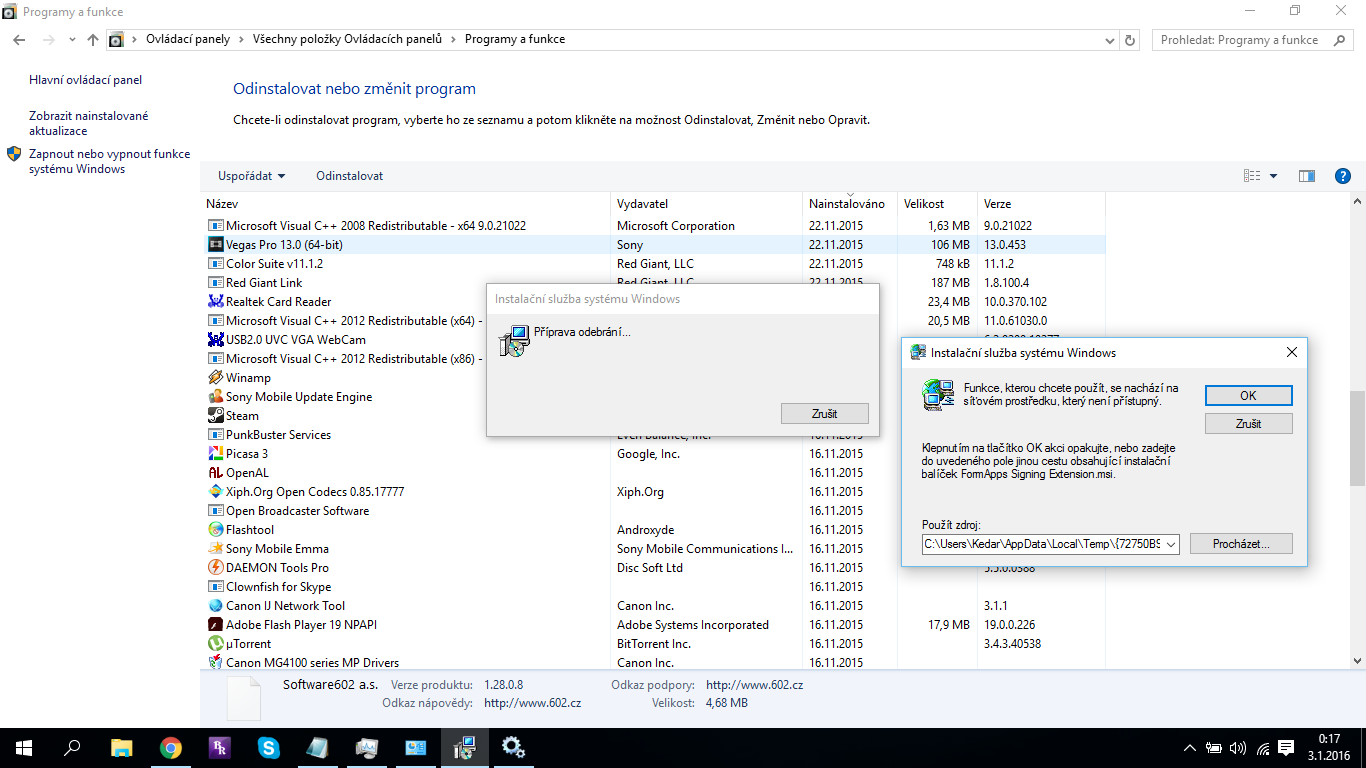Image resolution: width=1366 pixels, height=768 pixels.
Task: Click the volume icon in system tray
Action: tap(1238, 748)
